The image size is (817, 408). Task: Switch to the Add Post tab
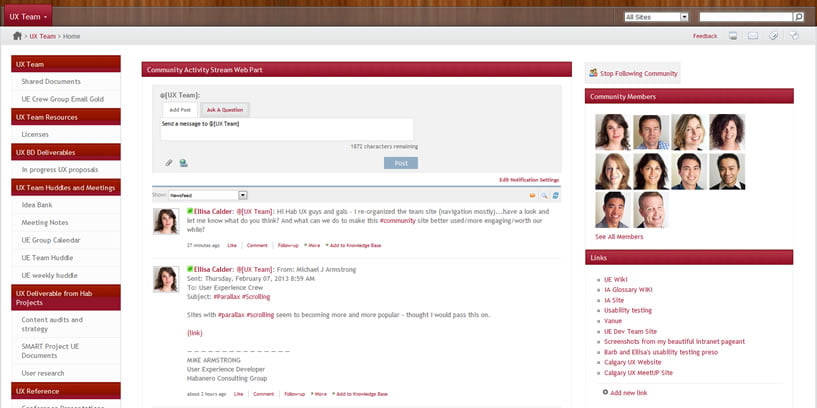coord(180,110)
